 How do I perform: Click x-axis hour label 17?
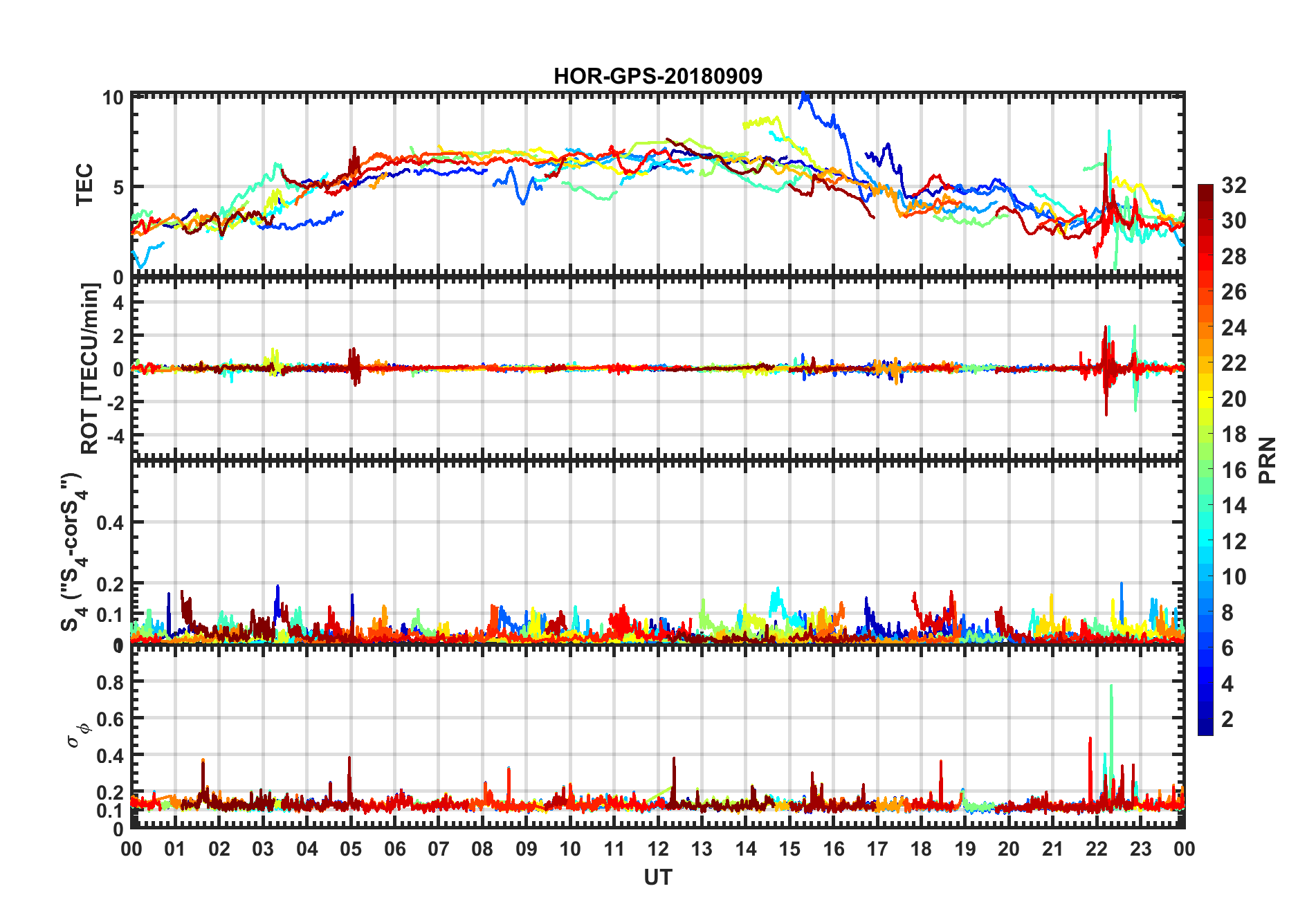point(877,849)
